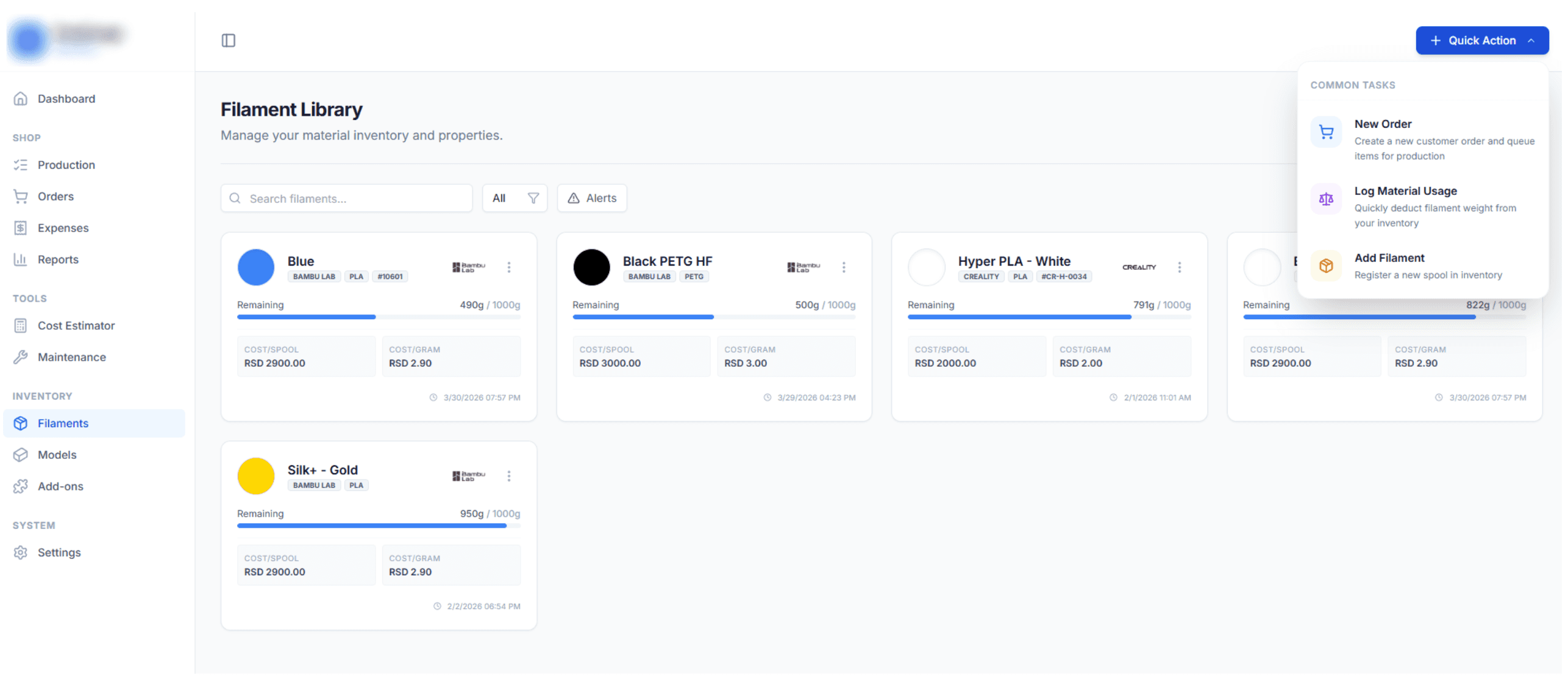Click the blue color swatch on Blue card
The width and height of the screenshot is (1568, 694).
tap(255, 267)
